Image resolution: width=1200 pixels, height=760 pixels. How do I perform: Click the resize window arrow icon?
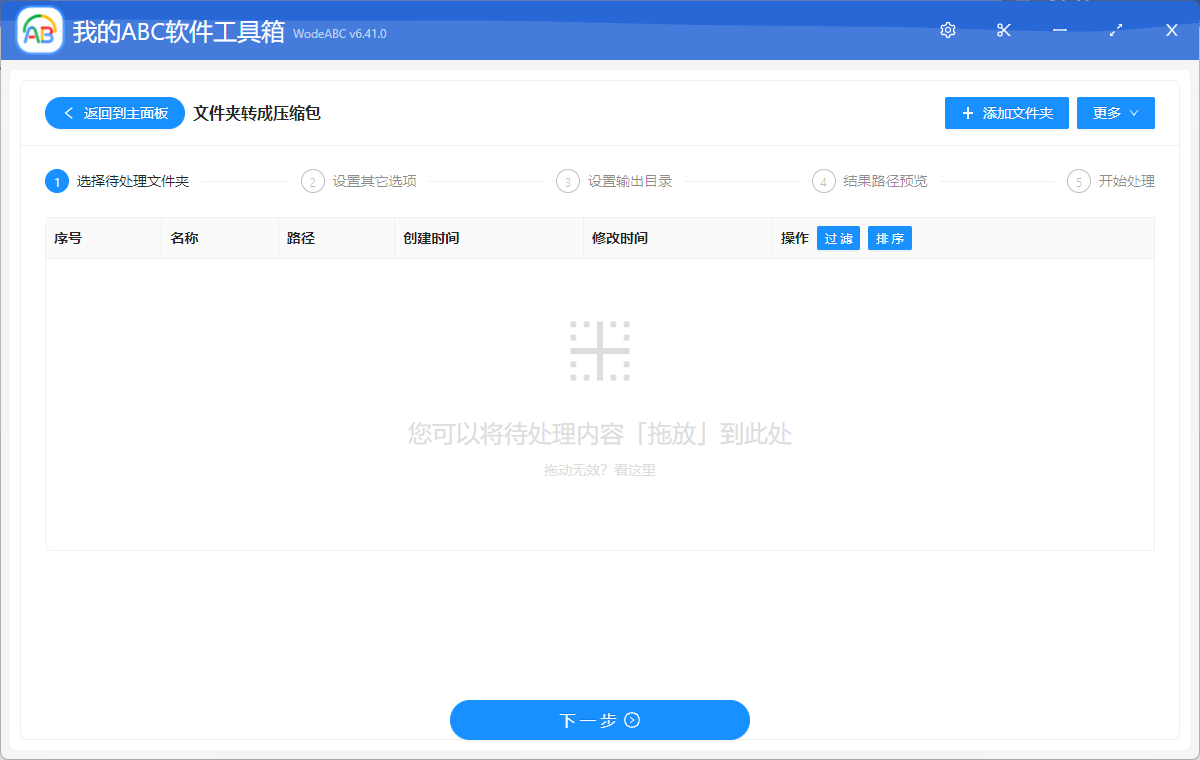coord(1115,30)
